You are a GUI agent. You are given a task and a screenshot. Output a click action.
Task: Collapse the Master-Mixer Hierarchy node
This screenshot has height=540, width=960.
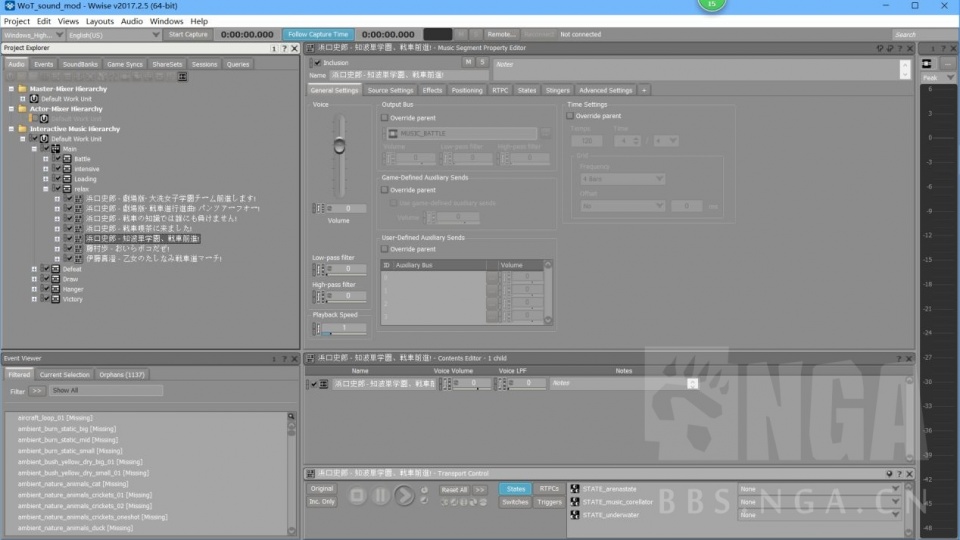(x=11, y=89)
